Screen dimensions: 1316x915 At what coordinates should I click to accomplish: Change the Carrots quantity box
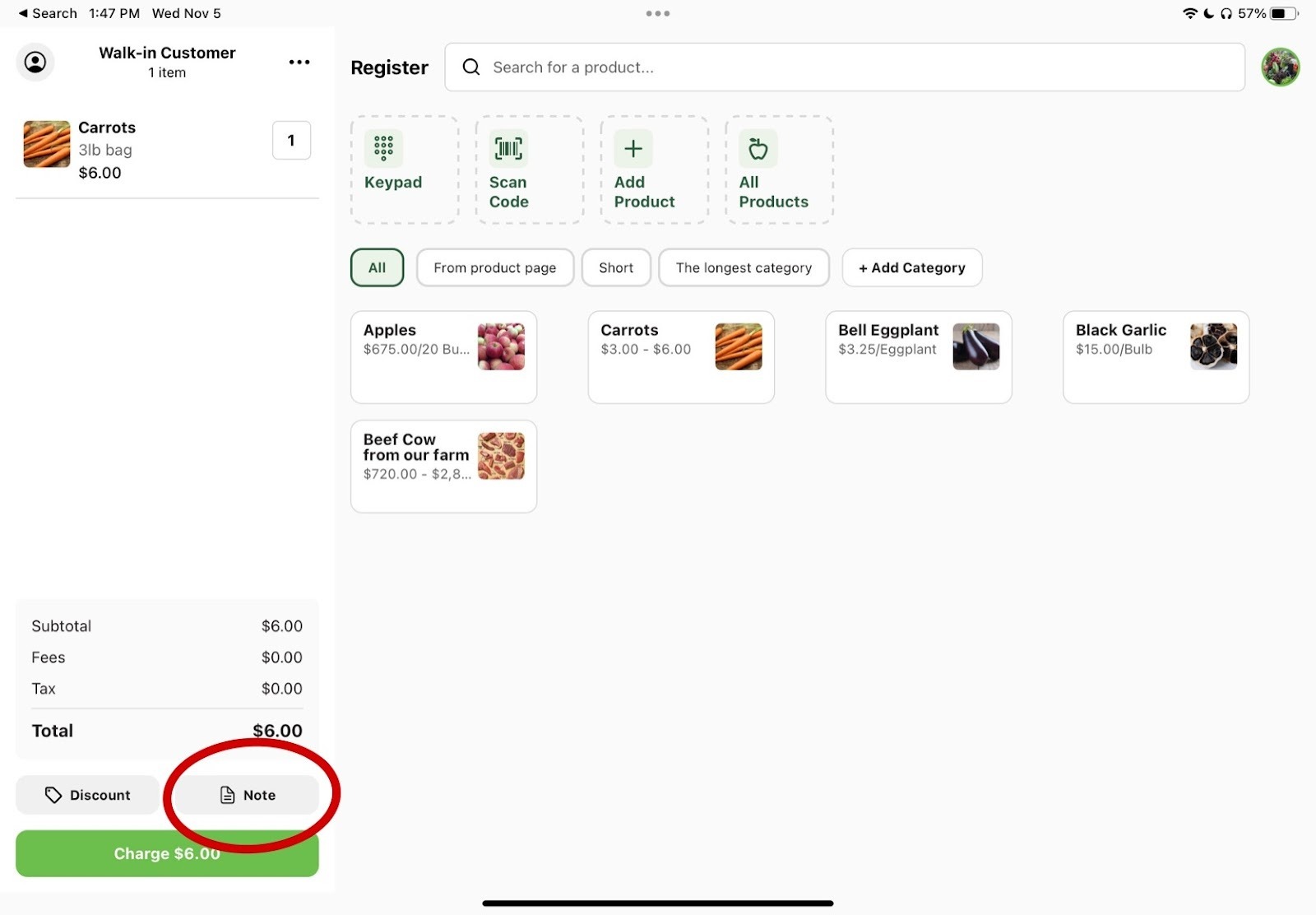click(x=291, y=141)
